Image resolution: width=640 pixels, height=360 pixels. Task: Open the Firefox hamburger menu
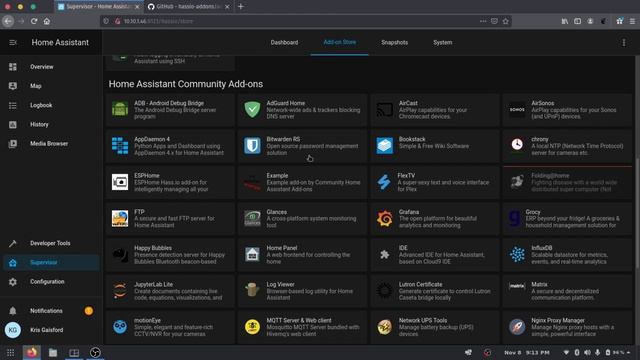pos(632,21)
